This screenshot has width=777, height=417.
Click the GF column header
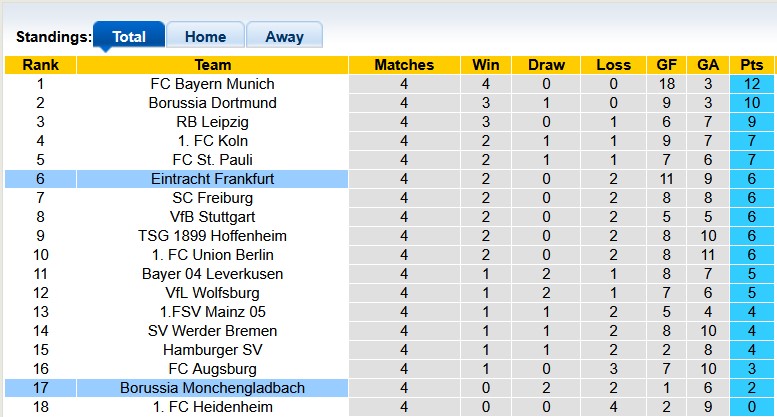[666, 65]
